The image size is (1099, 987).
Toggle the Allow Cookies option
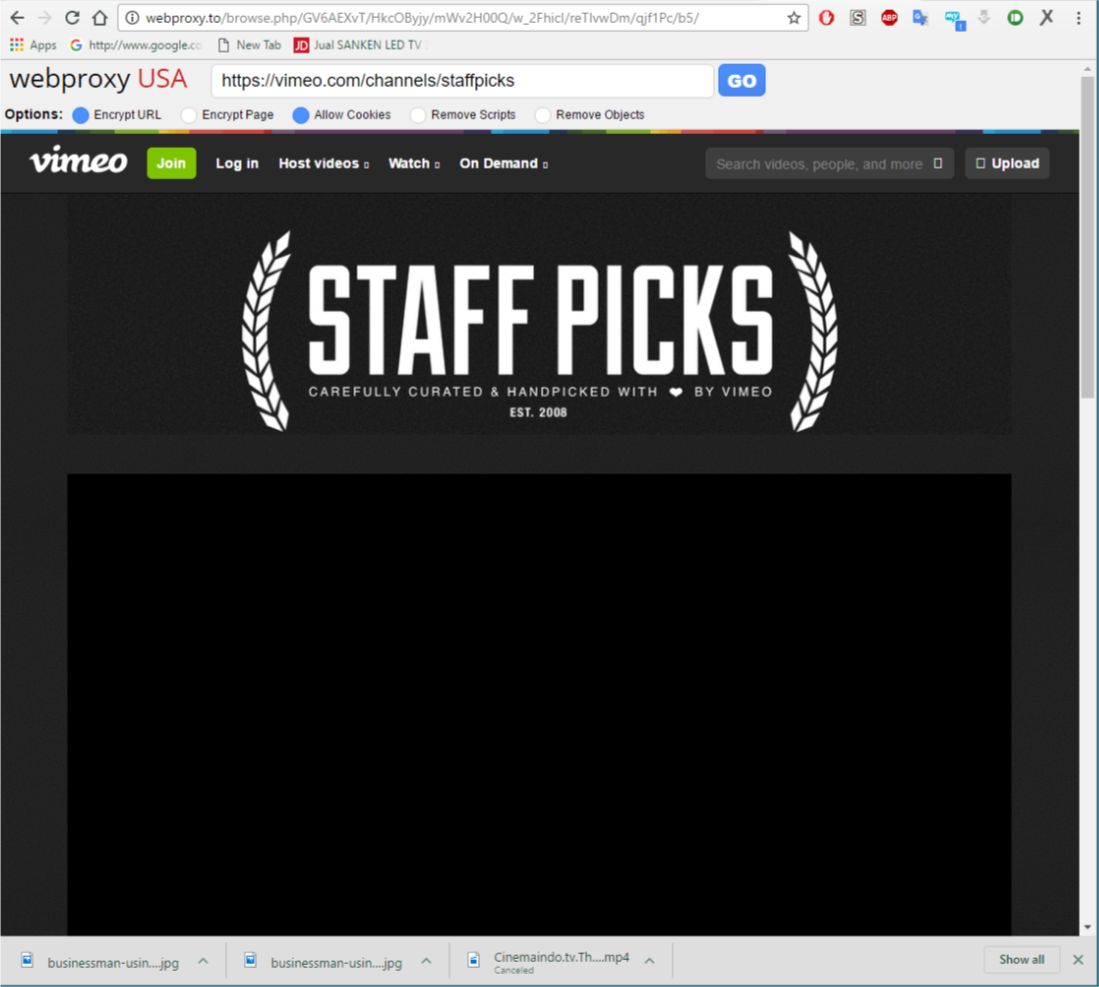click(301, 115)
